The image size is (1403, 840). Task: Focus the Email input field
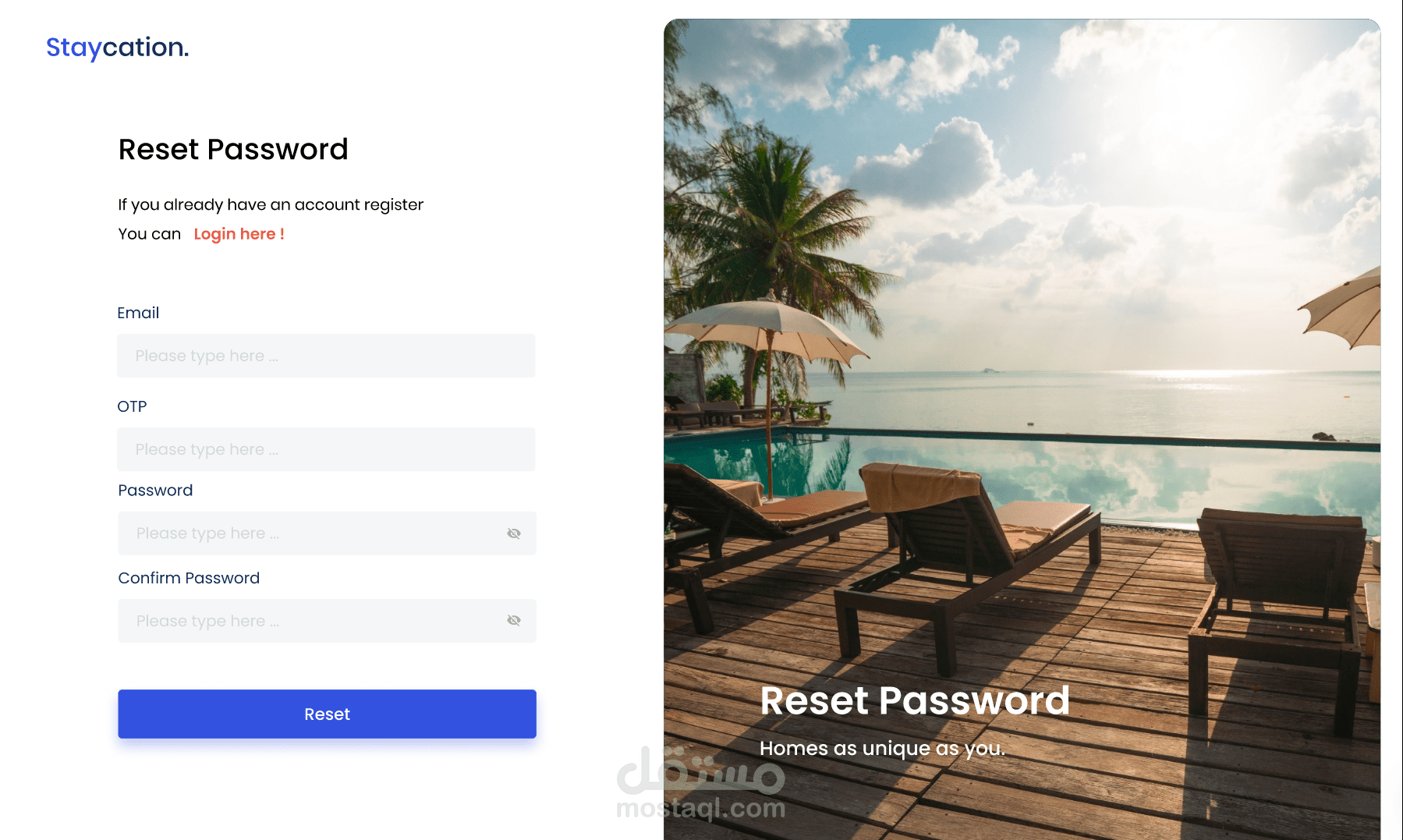coord(326,356)
